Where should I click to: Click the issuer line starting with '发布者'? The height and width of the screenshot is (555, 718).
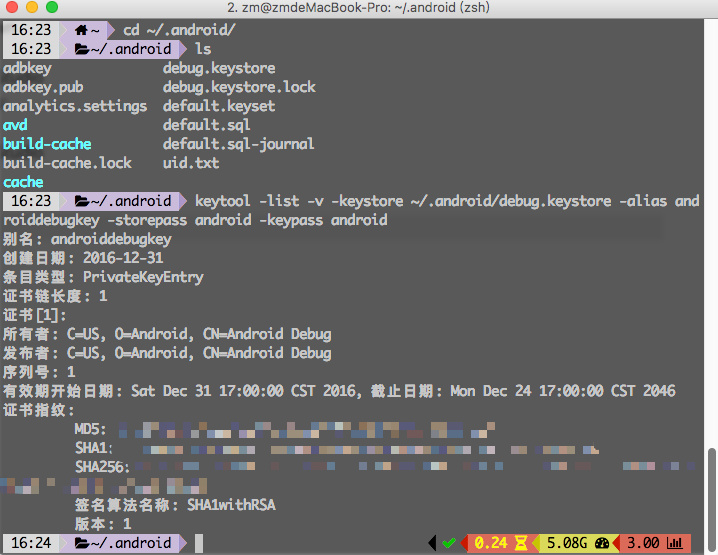[x=167, y=353]
